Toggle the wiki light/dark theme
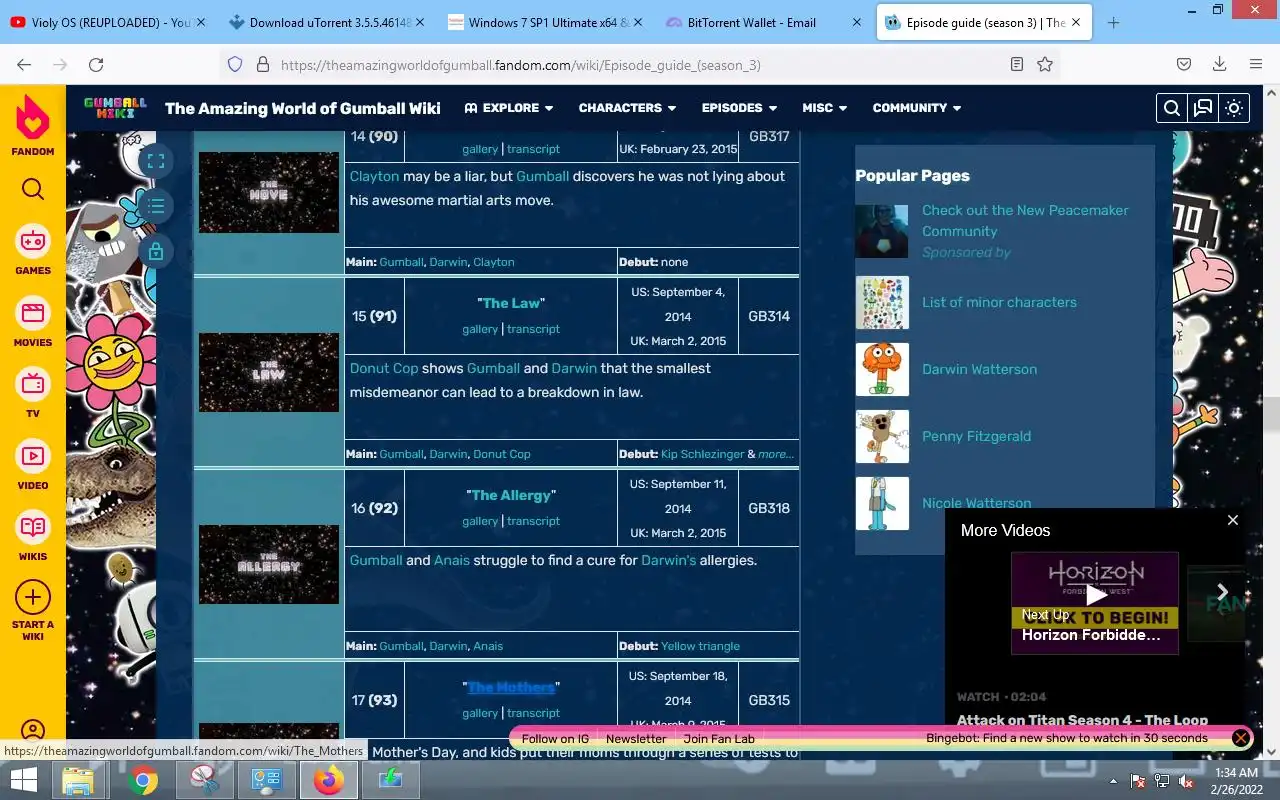This screenshot has height=800, width=1280. coord(1234,108)
